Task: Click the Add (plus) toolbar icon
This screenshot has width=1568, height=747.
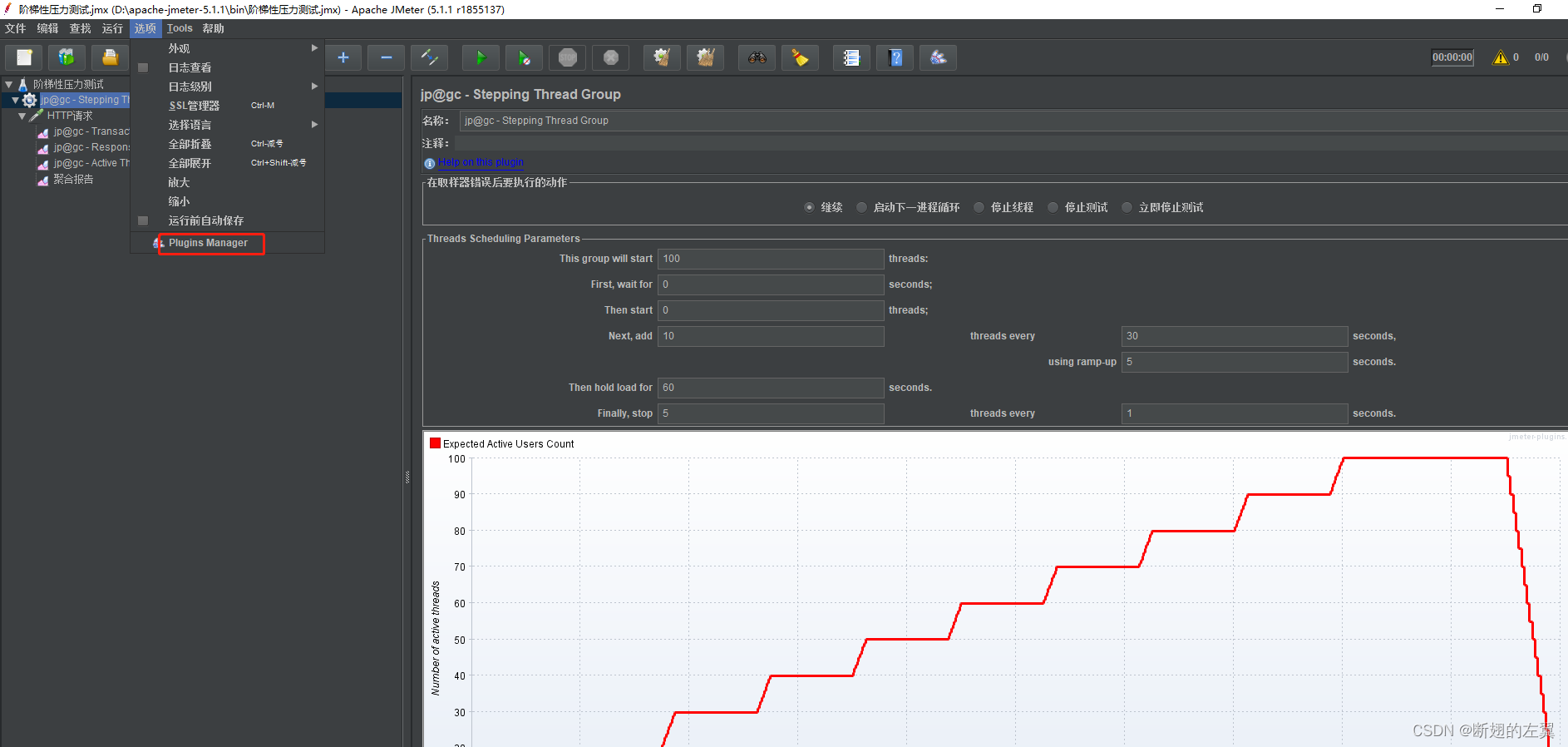Action: coord(343,57)
